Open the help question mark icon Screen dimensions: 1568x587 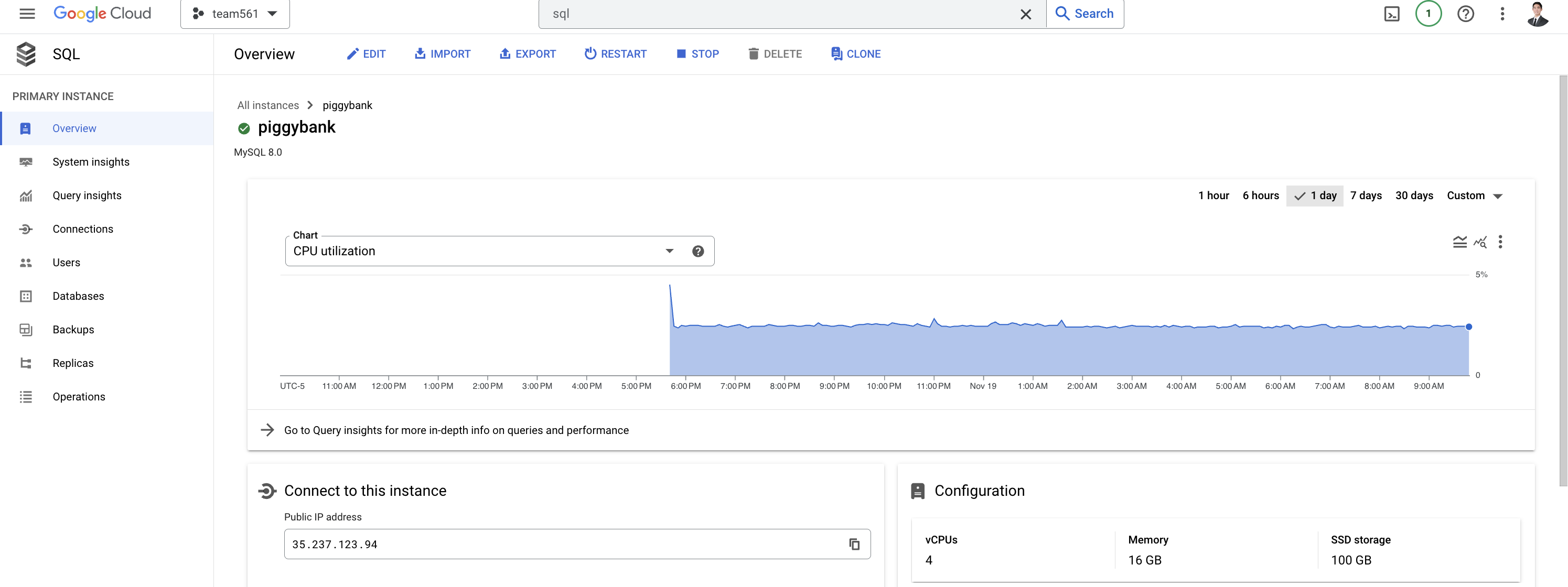click(x=1465, y=14)
